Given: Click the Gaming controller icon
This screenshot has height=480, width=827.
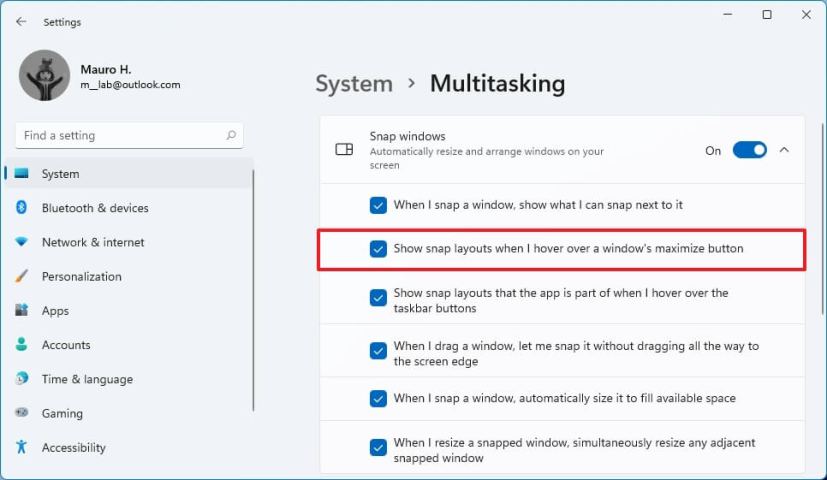Looking at the screenshot, I should click(x=21, y=413).
